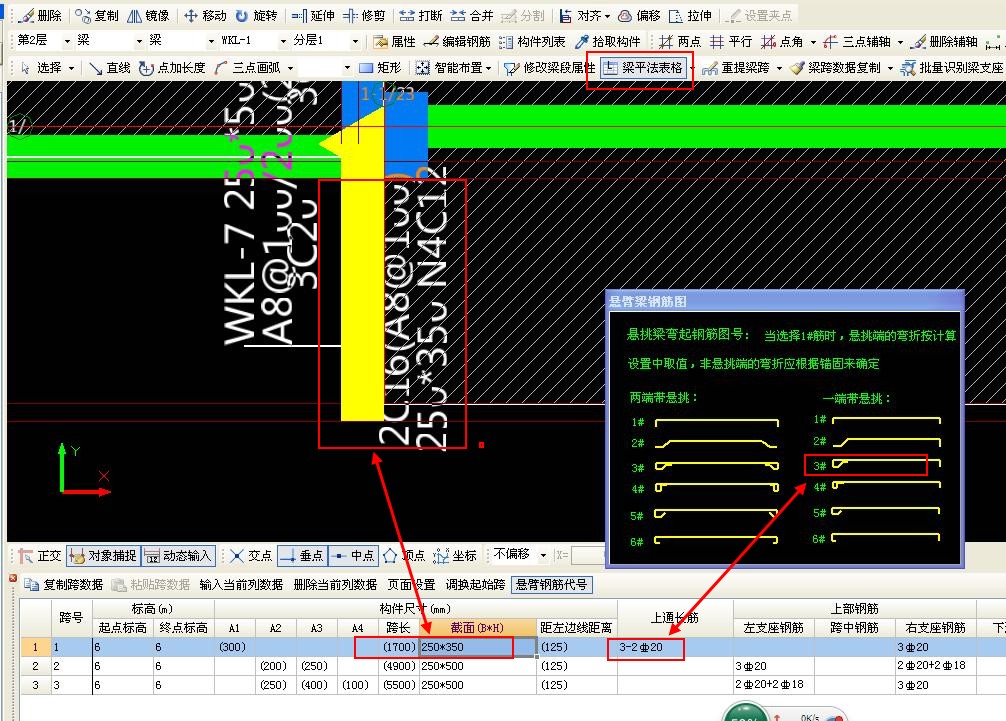Toggle 正交 orthogonal mode

click(x=40, y=556)
